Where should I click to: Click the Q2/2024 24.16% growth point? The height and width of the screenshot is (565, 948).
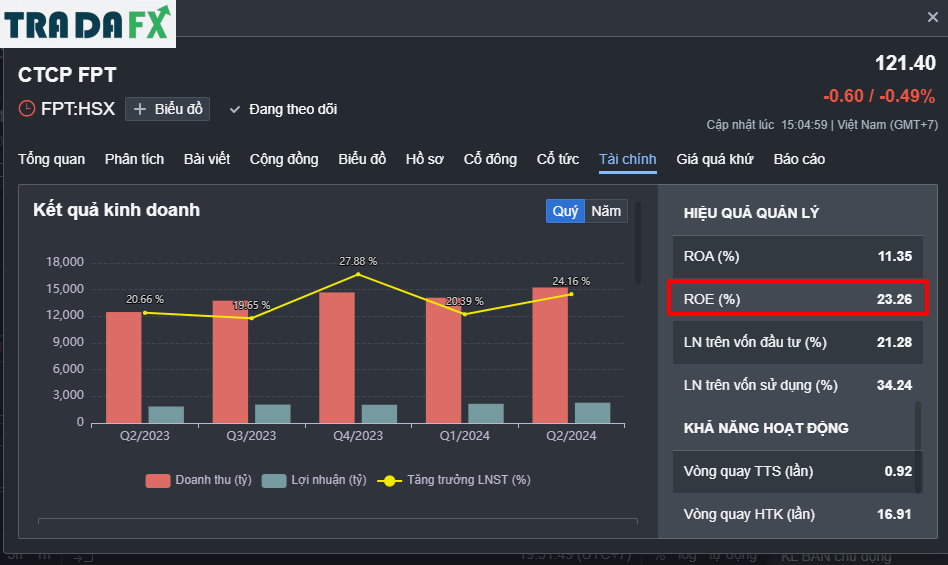571,294
